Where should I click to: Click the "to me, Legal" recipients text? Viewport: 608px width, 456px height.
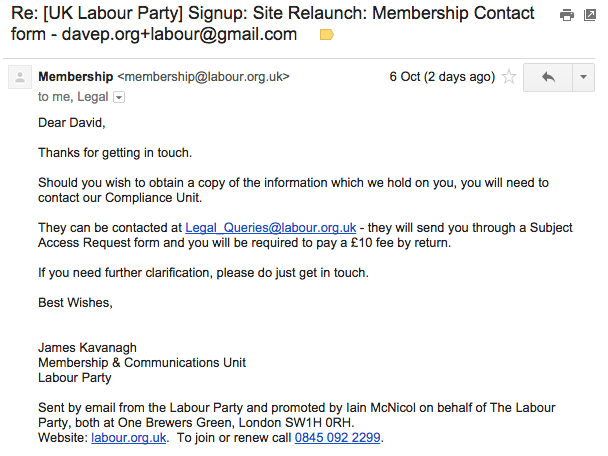[73, 97]
